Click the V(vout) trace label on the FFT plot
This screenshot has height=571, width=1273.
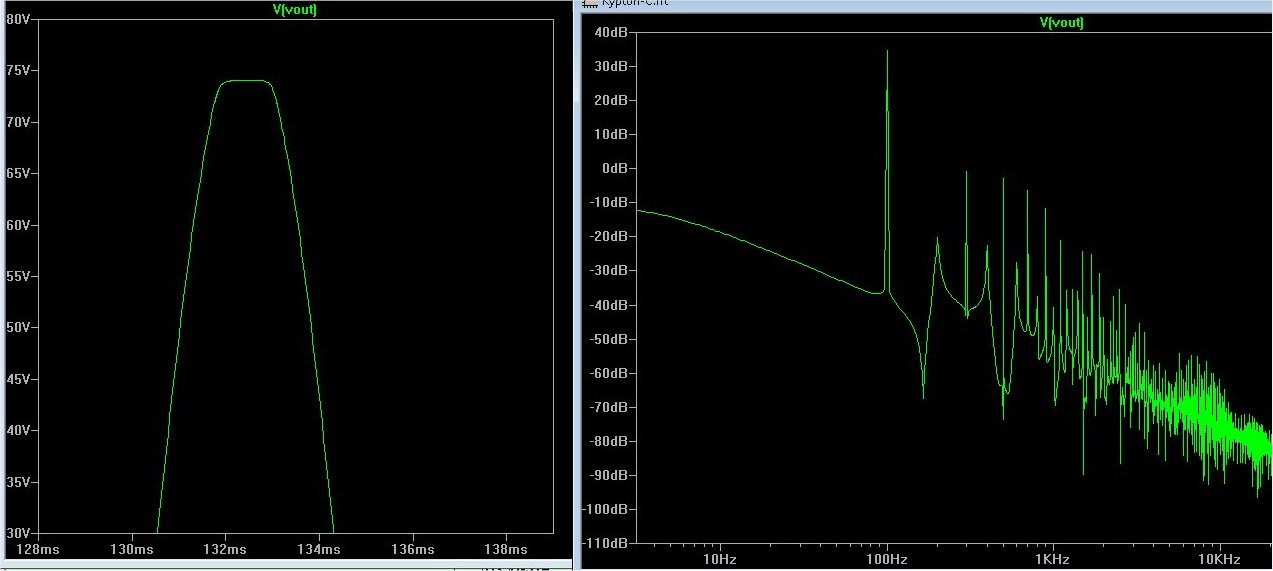1061,22
